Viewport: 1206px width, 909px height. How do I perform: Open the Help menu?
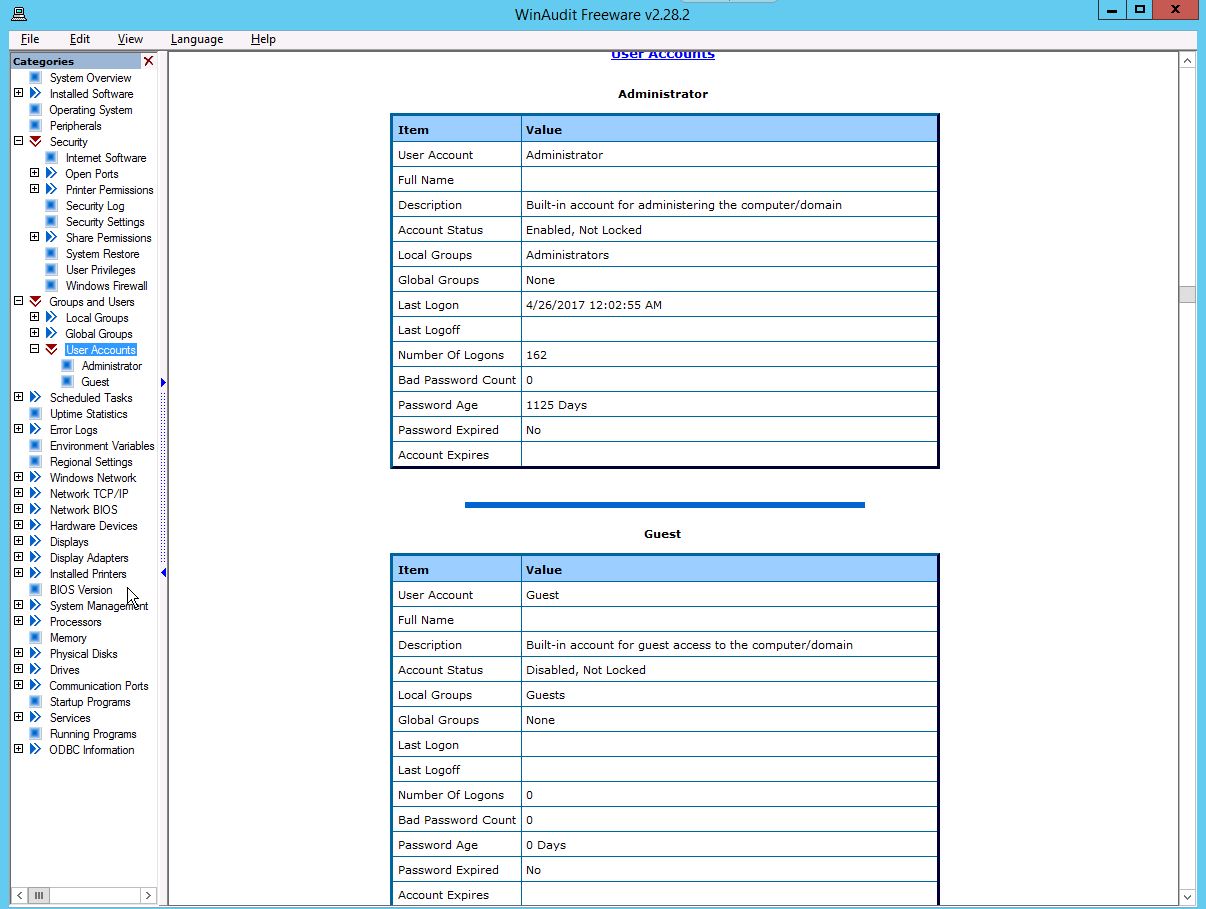263,39
